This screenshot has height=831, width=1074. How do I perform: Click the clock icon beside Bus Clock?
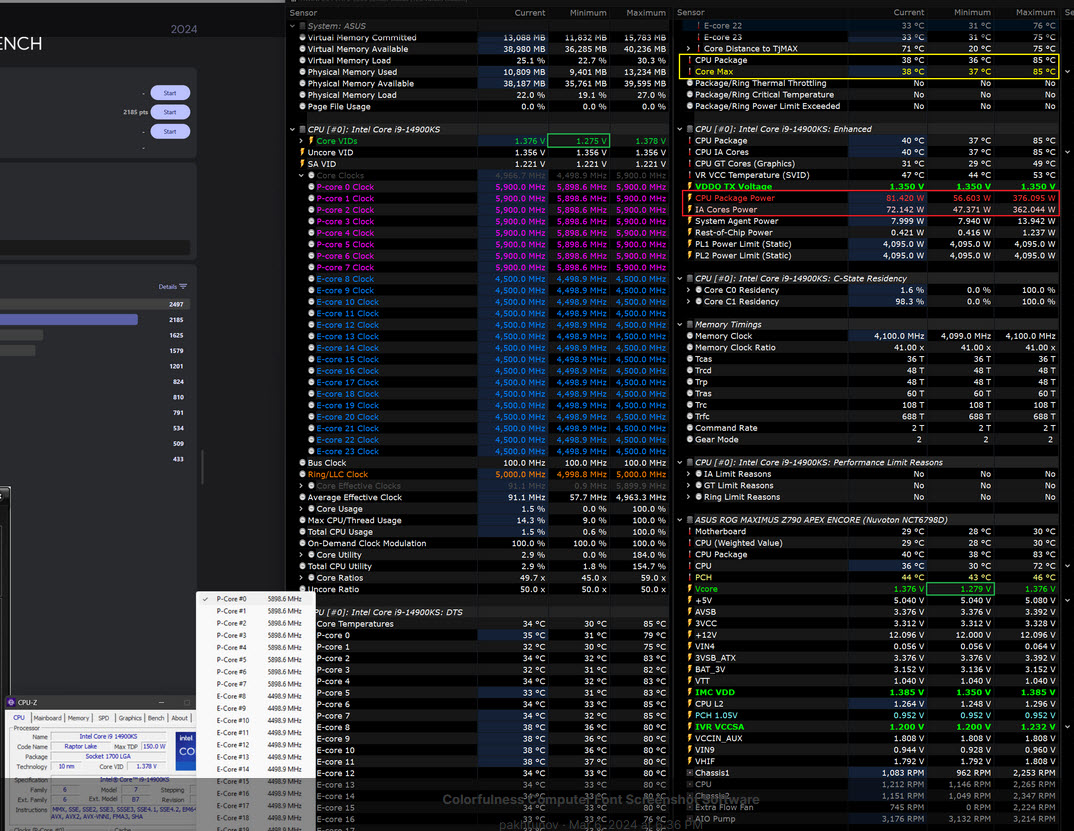coord(302,463)
